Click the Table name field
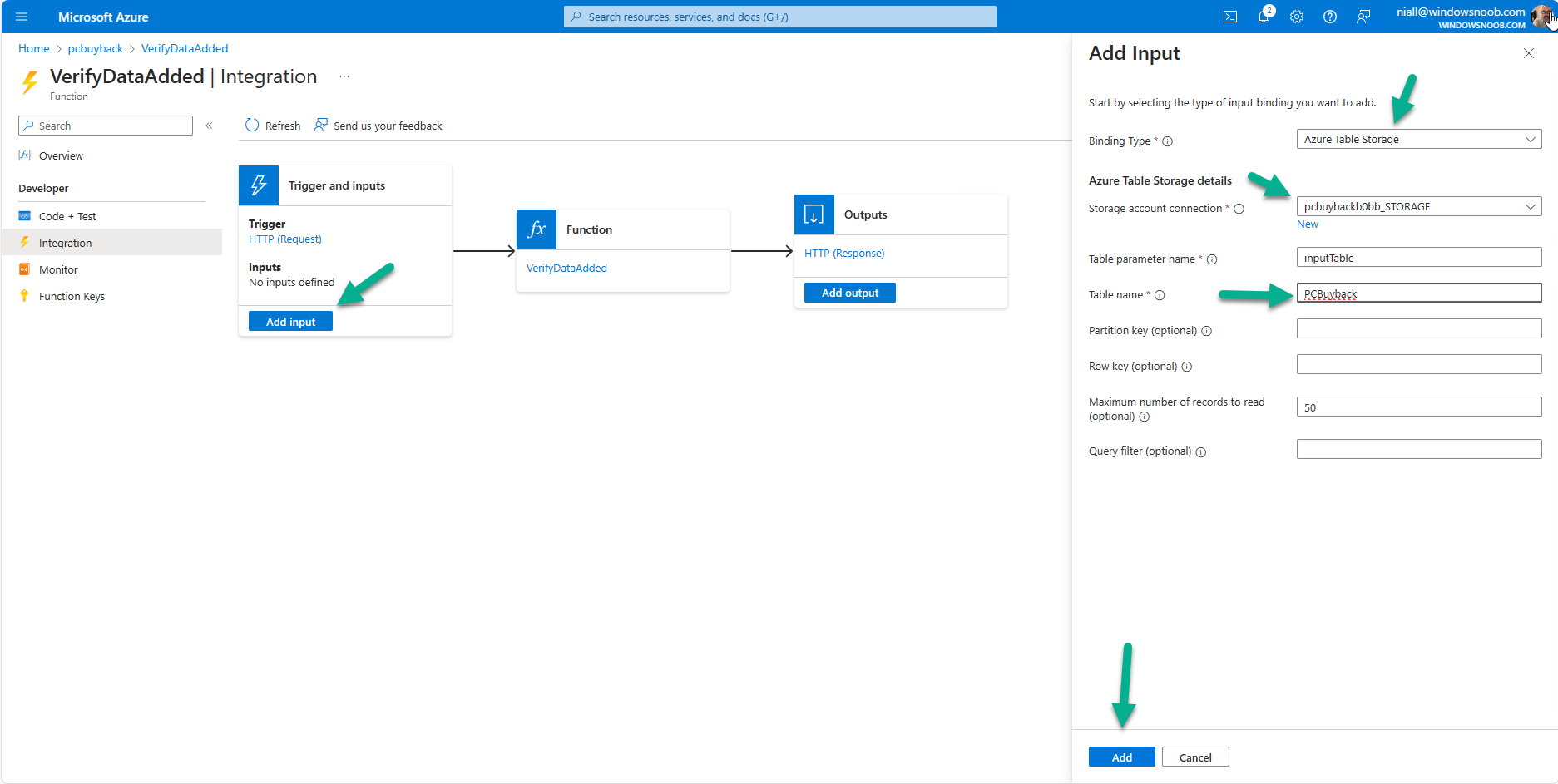This screenshot has height=784, width=1558. click(x=1419, y=293)
